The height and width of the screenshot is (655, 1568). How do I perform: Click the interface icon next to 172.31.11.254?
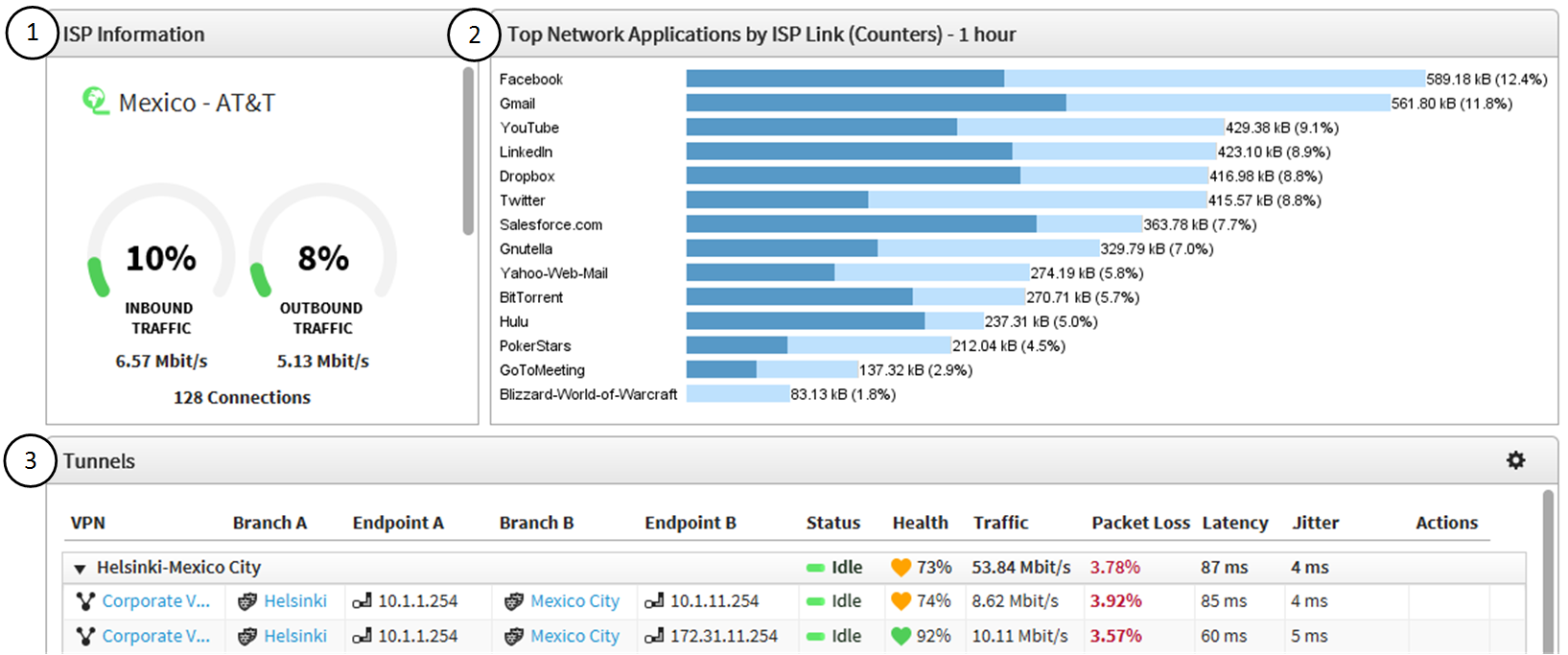(x=654, y=636)
